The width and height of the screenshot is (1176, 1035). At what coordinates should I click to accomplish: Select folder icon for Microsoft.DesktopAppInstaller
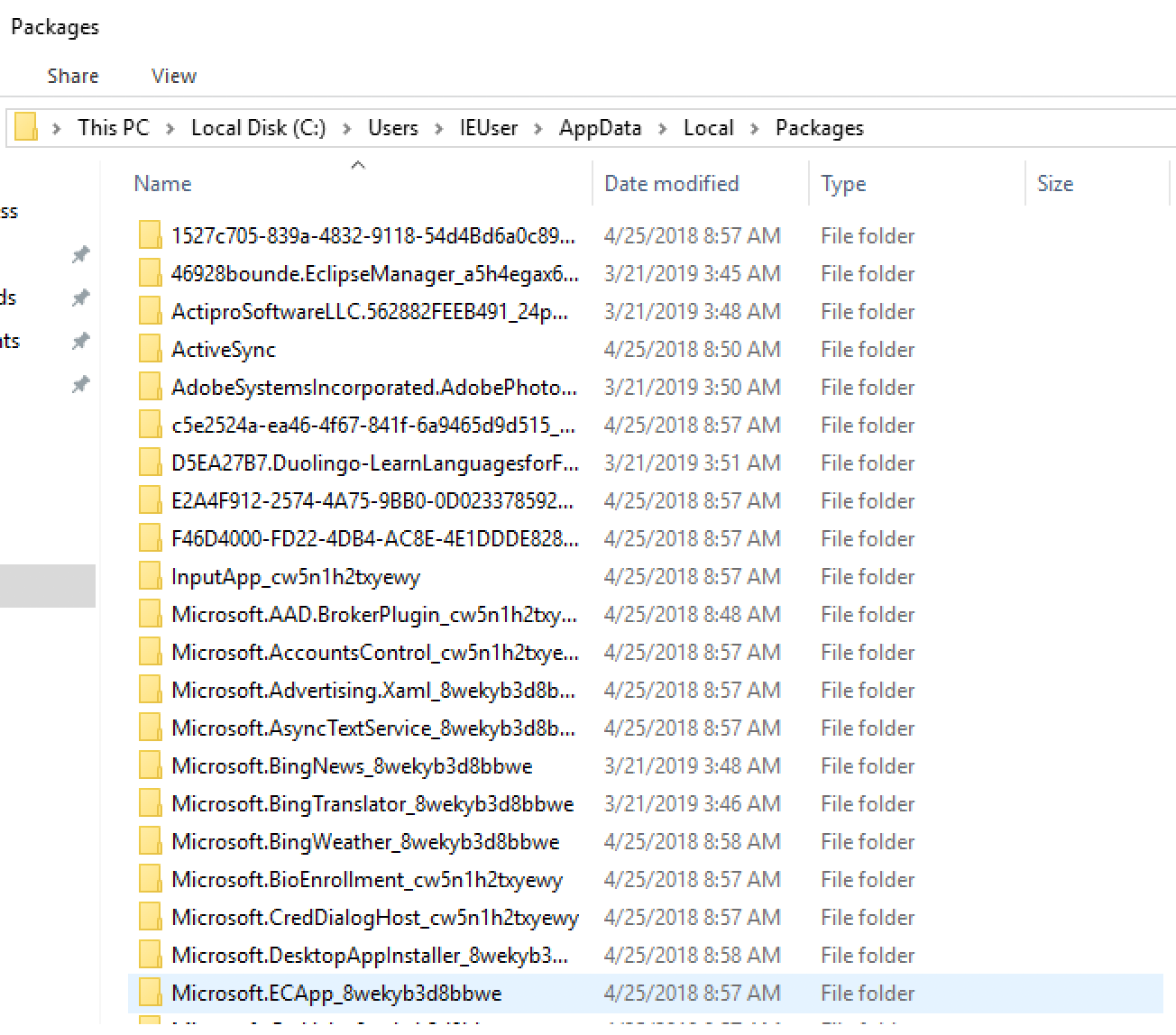(x=150, y=955)
